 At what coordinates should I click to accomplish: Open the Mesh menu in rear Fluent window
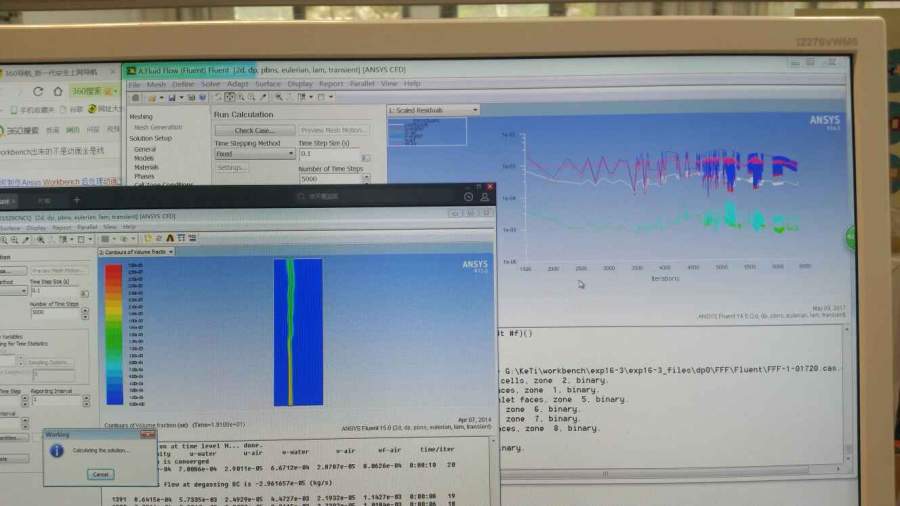click(156, 84)
